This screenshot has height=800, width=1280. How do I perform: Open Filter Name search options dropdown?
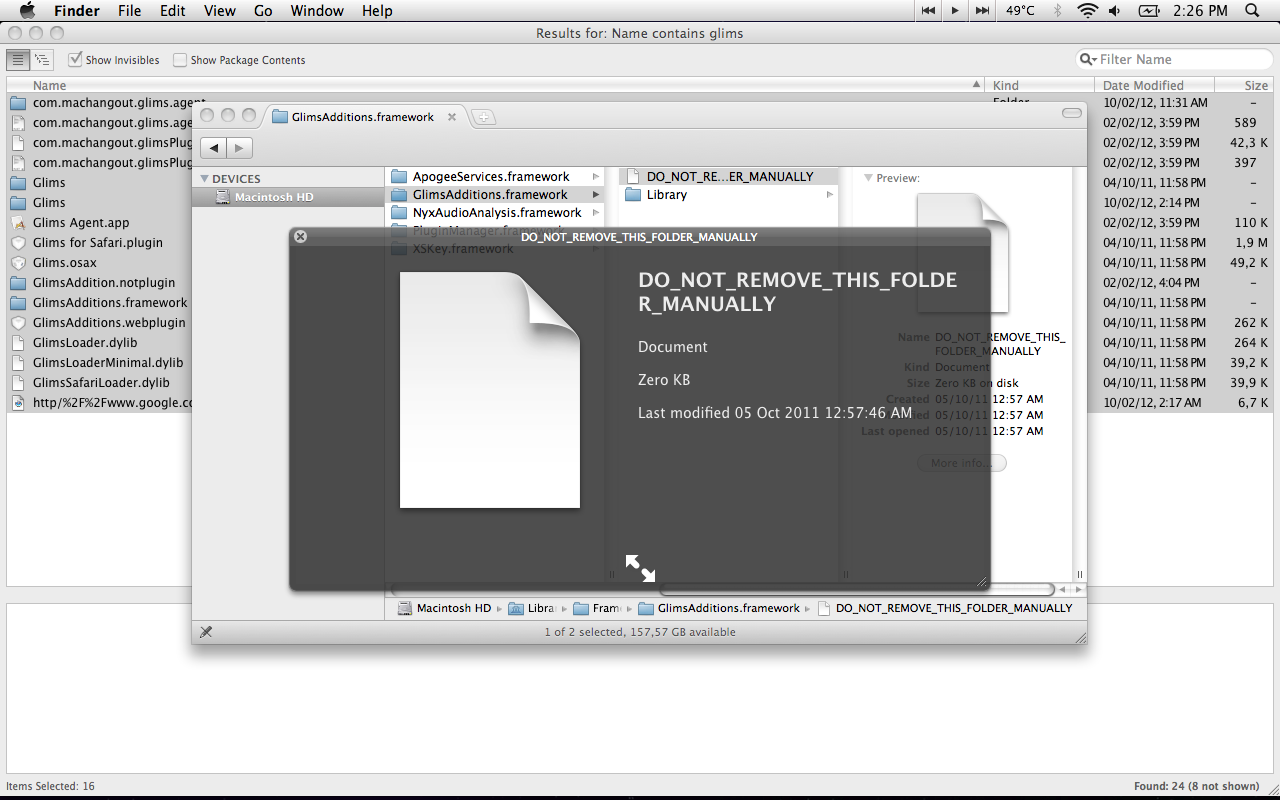tap(1088, 60)
